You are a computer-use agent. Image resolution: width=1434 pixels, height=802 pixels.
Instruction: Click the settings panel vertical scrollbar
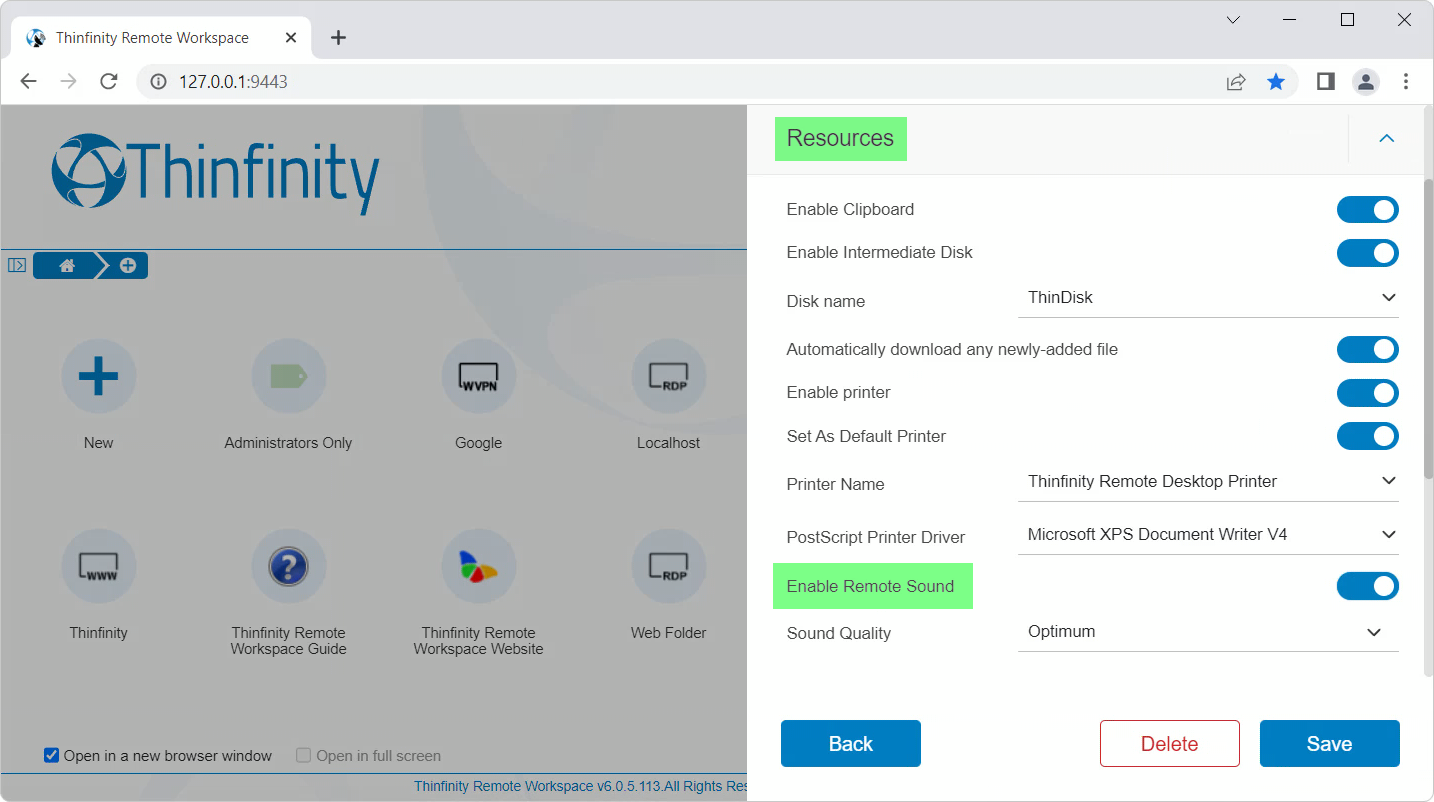pos(1429,330)
